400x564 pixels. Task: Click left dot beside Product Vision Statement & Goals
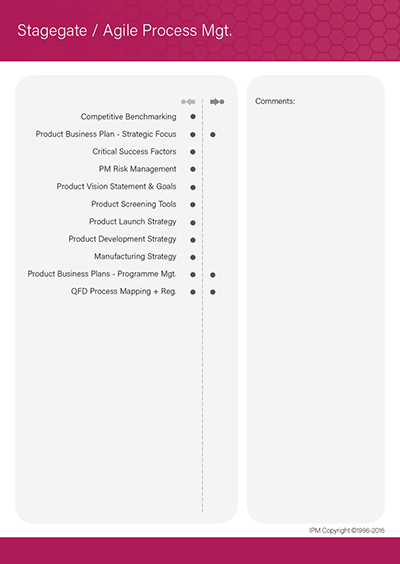pos(193,187)
